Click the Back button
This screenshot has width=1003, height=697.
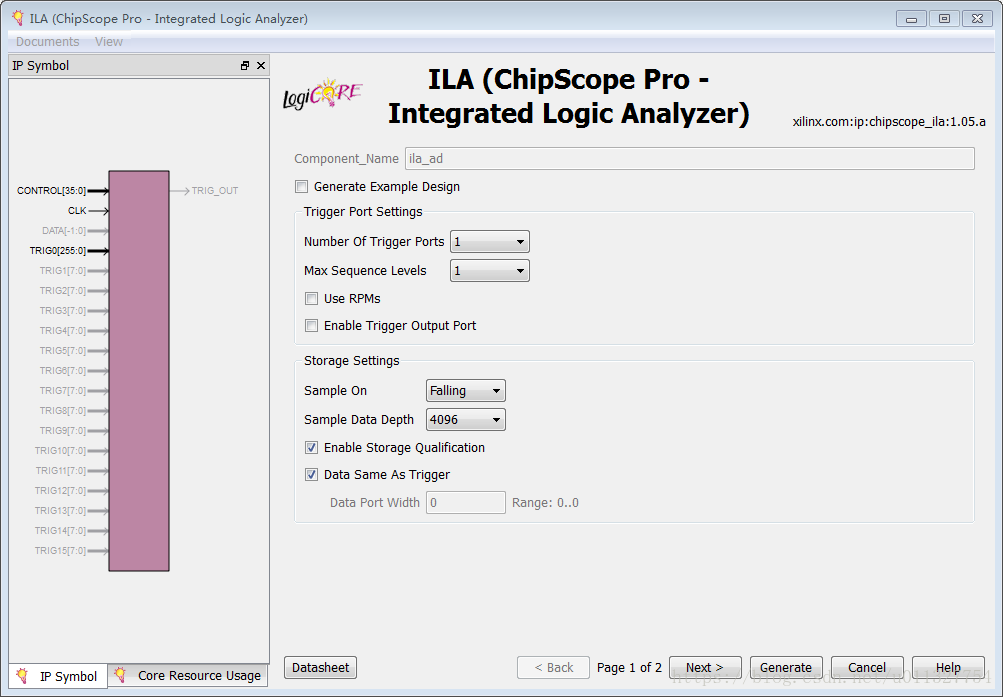tap(553, 668)
